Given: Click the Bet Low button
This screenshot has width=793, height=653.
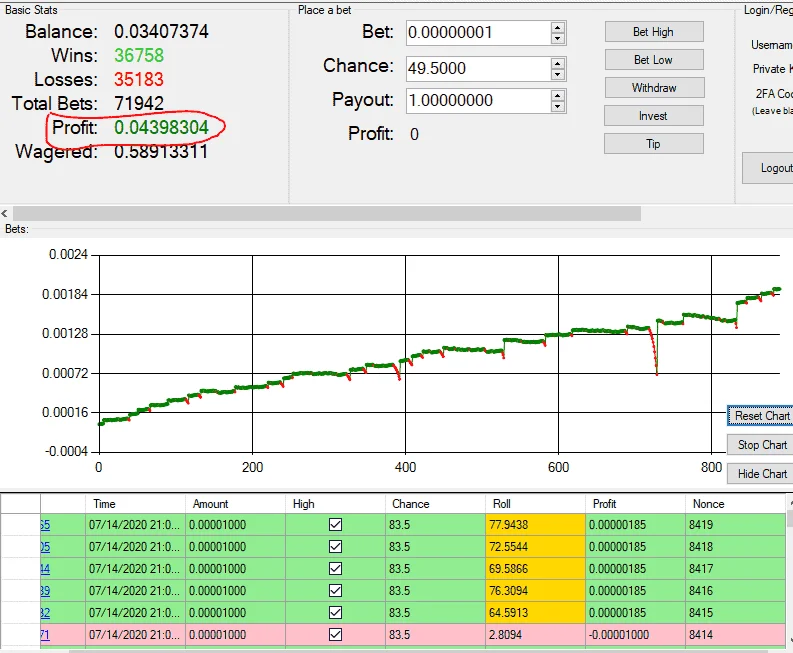Looking at the screenshot, I should (x=653, y=60).
